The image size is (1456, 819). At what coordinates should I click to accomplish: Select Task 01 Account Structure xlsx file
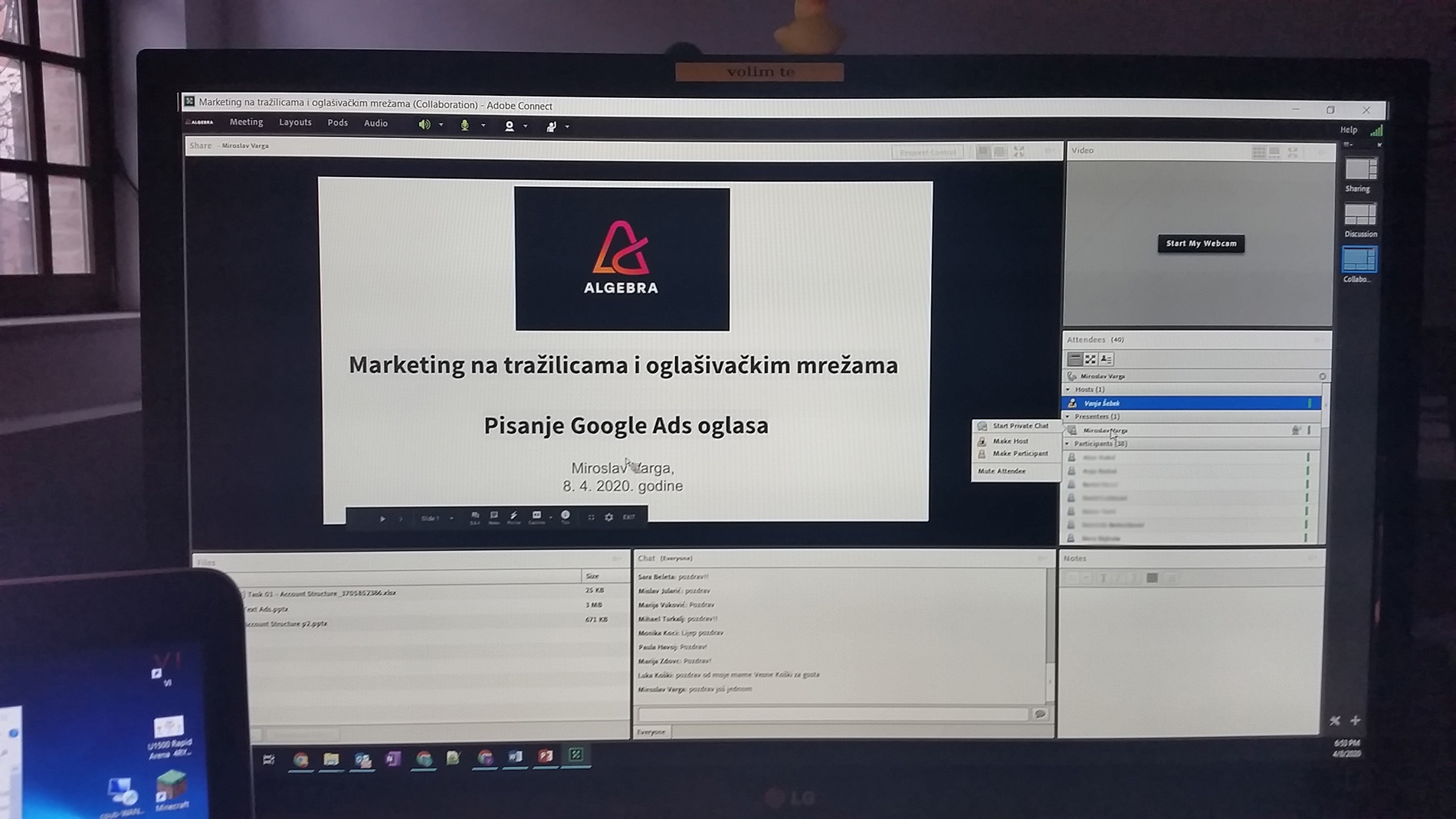[321, 594]
